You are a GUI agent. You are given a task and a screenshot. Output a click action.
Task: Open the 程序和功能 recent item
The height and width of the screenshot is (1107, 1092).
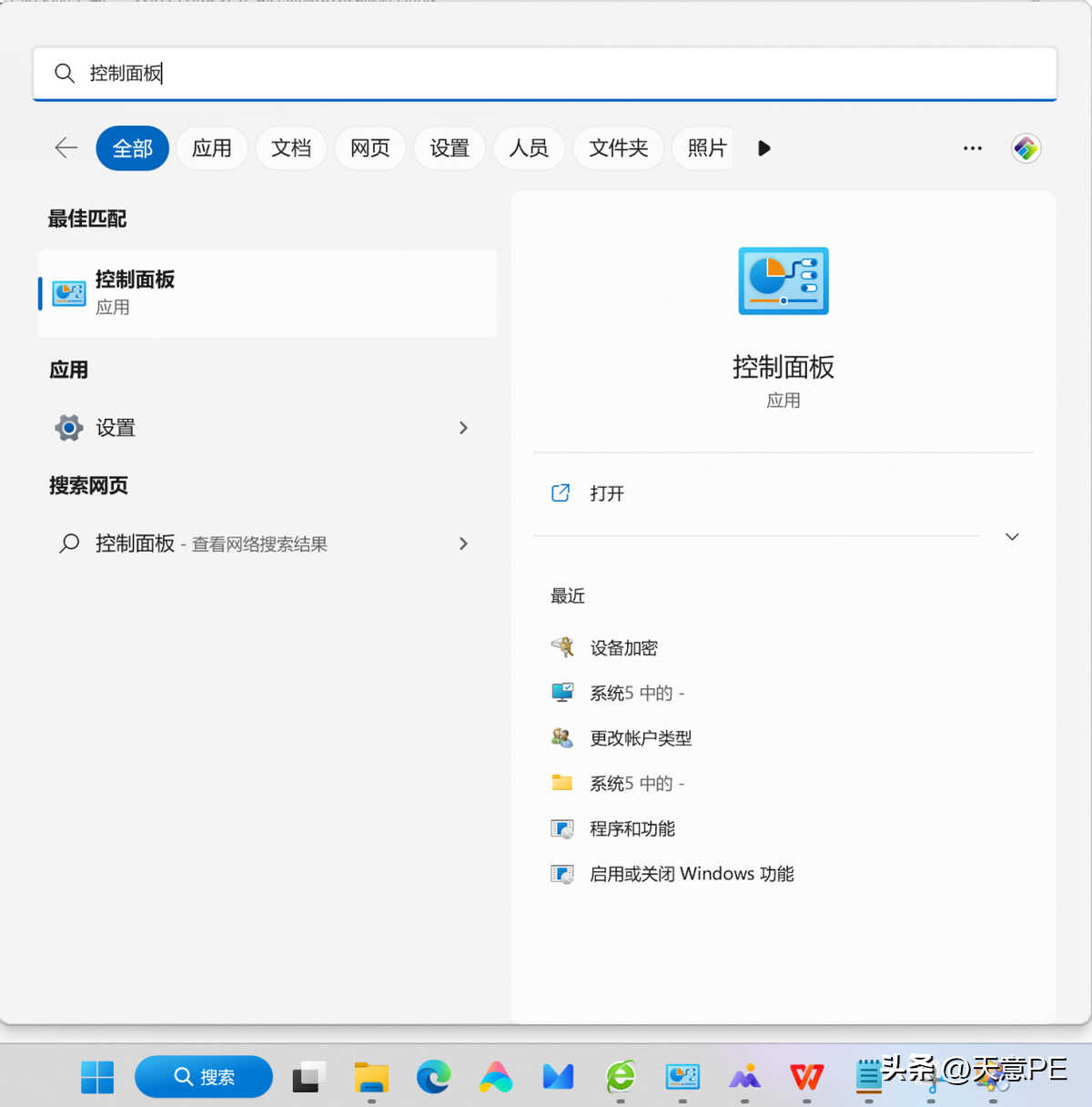(x=632, y=828)
